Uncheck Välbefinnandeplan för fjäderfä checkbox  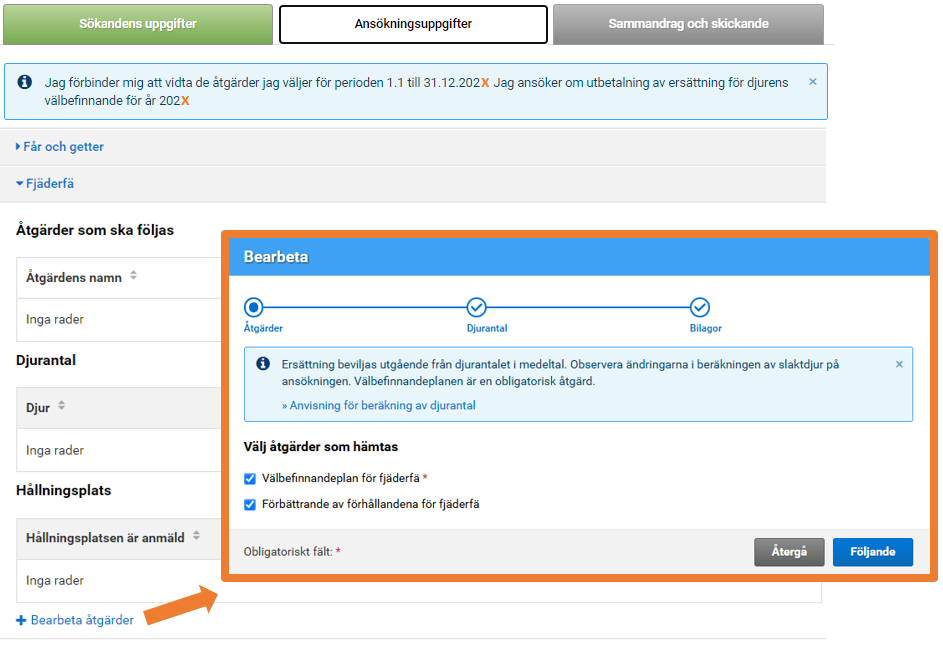coord(250,479)
